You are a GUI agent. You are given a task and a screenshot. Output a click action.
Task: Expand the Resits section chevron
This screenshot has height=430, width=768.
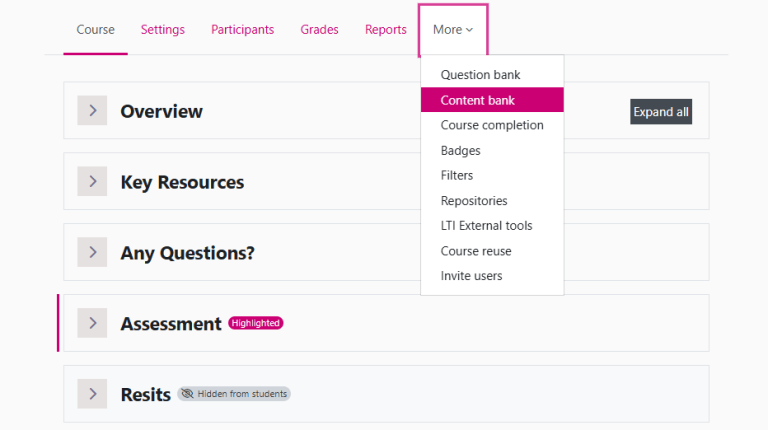point(92,394)
